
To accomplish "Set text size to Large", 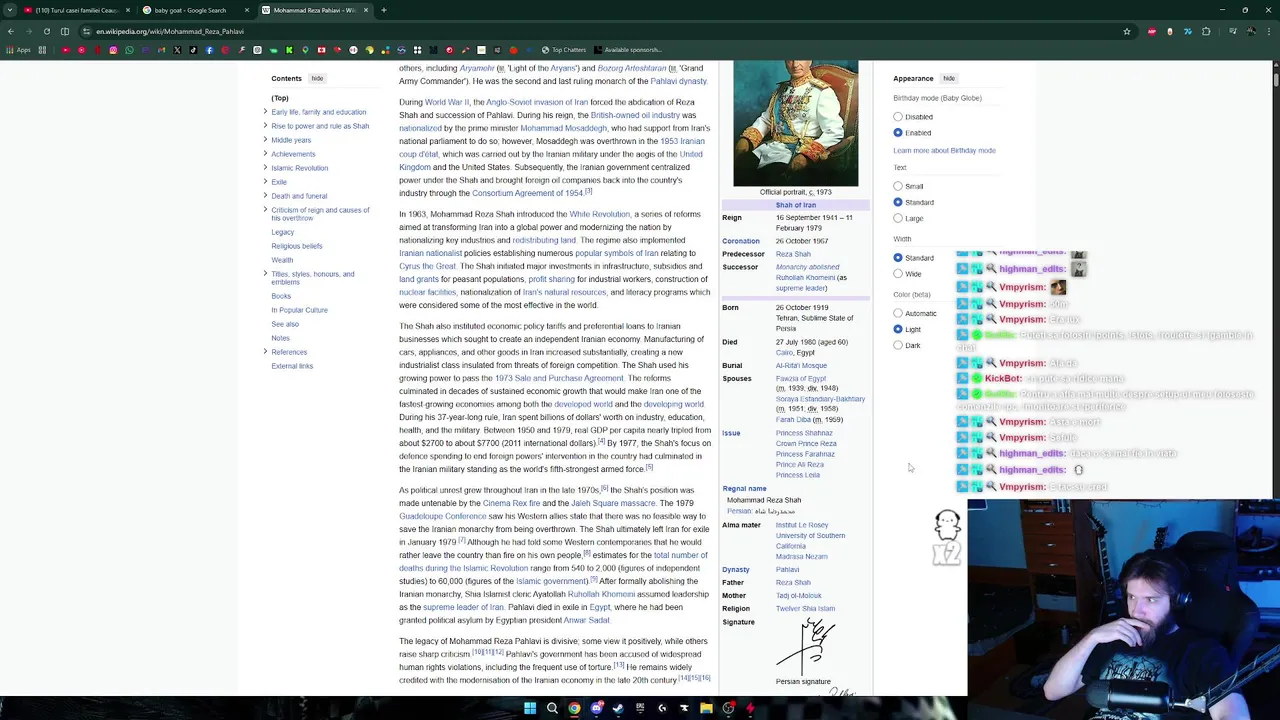I will click(898, 218).
